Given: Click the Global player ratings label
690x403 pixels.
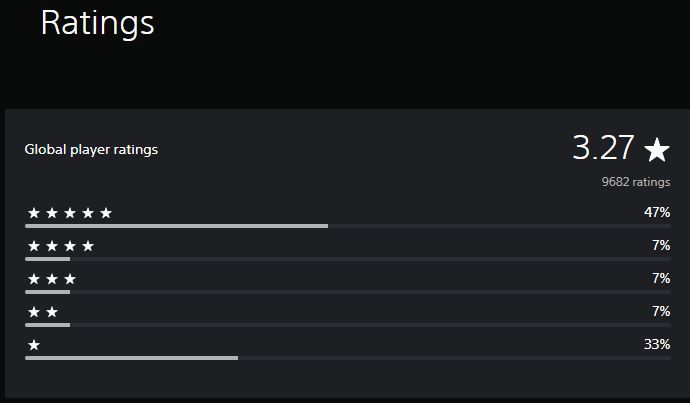Looking at the screenshot, I should 91,150.
